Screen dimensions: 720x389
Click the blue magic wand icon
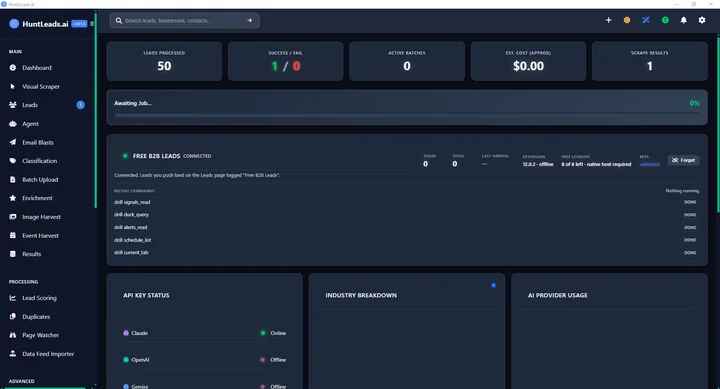(646, 20)
